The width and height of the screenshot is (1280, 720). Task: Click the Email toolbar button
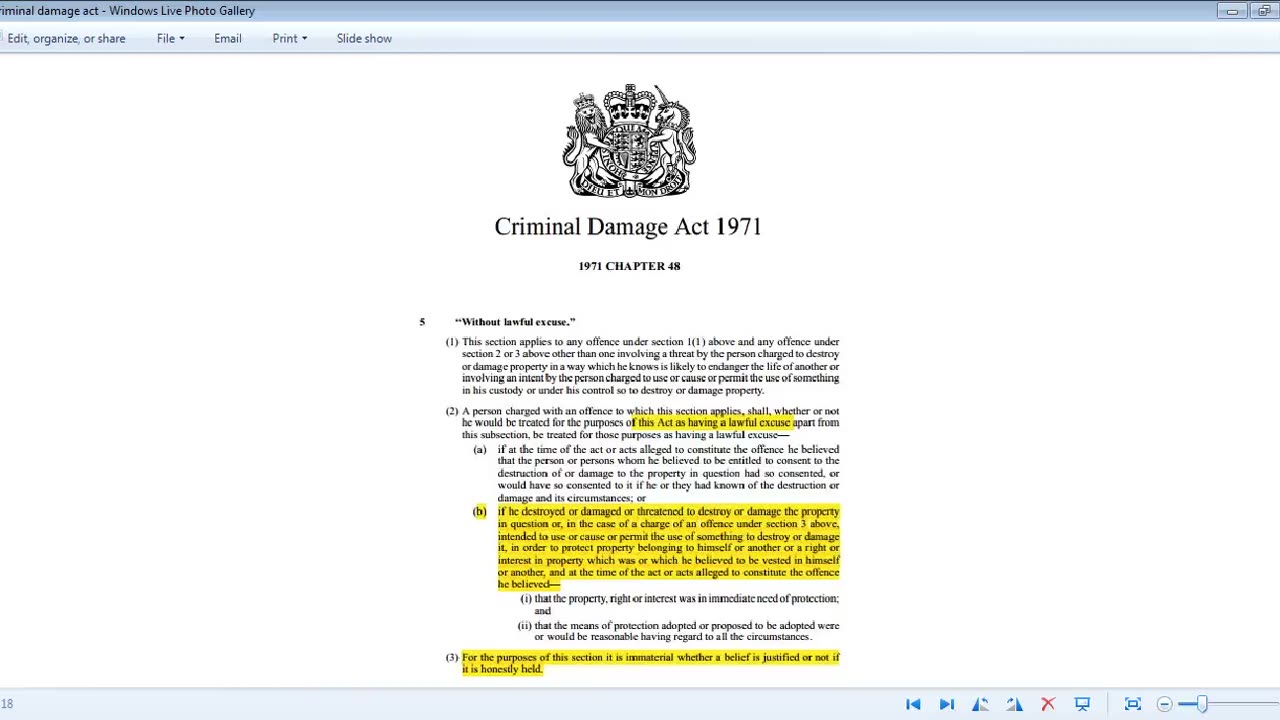pyautogui.click(x=227, y=38)
